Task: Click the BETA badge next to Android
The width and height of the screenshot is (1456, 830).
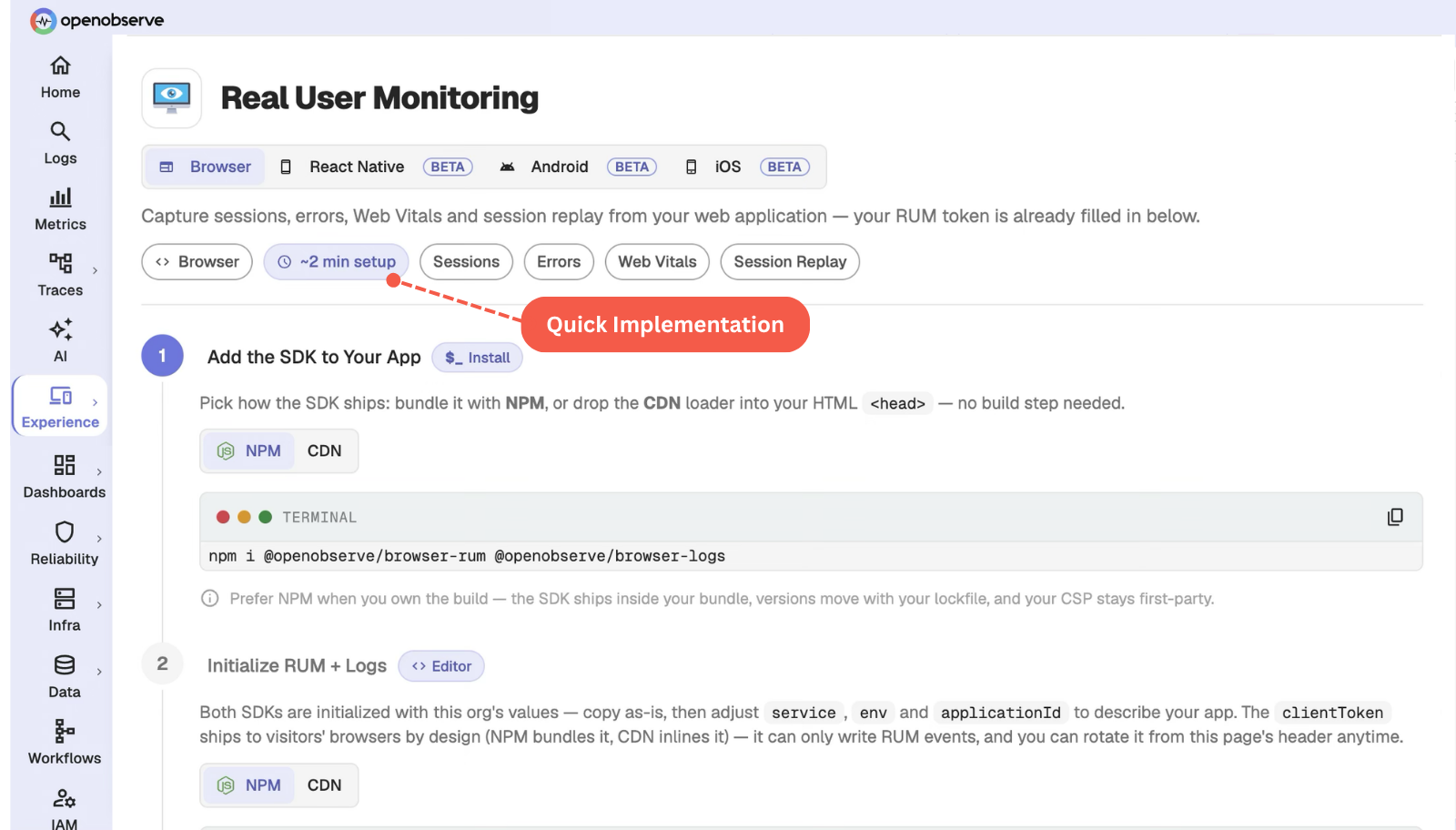Action: pyautogui.click(x=632, y=167)
